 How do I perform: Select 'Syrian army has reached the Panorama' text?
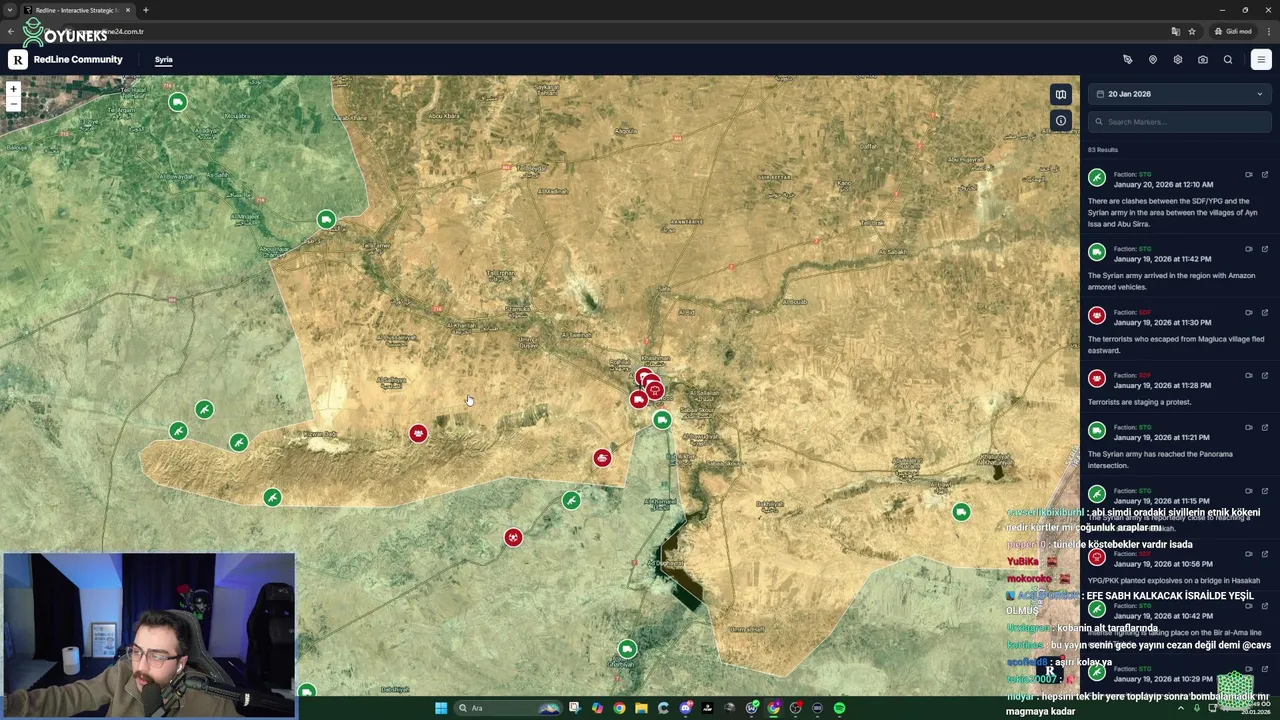(1168, 454)
